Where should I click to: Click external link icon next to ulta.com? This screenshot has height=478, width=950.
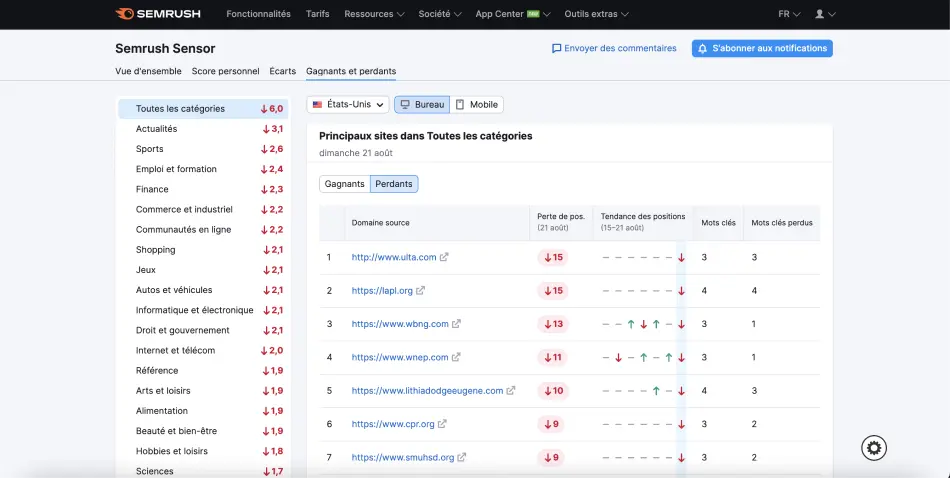coord(444,257)
